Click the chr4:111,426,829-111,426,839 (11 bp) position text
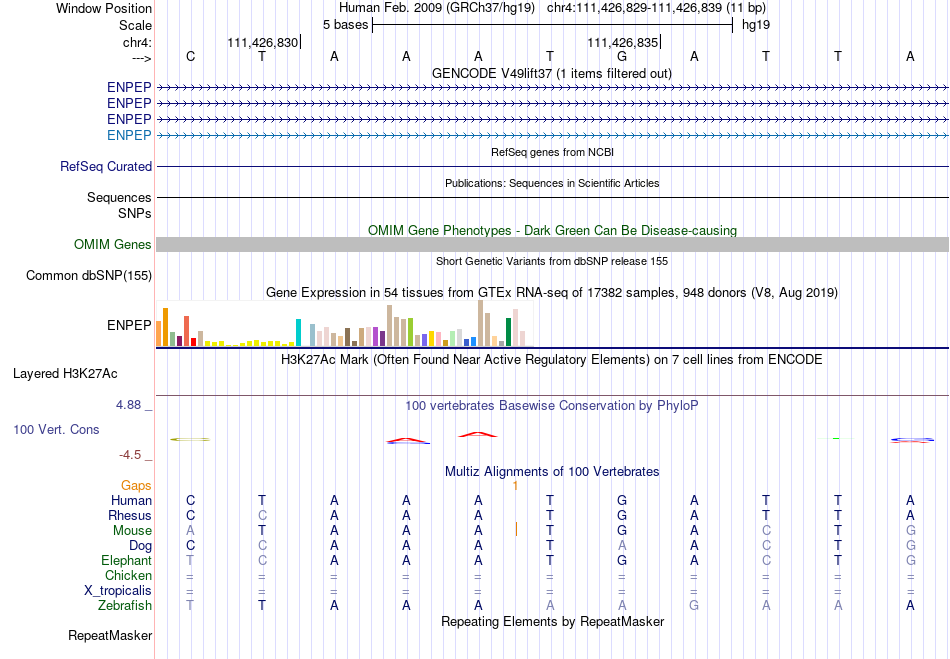This screenshot has height=659, width=950. pos(656,8)
